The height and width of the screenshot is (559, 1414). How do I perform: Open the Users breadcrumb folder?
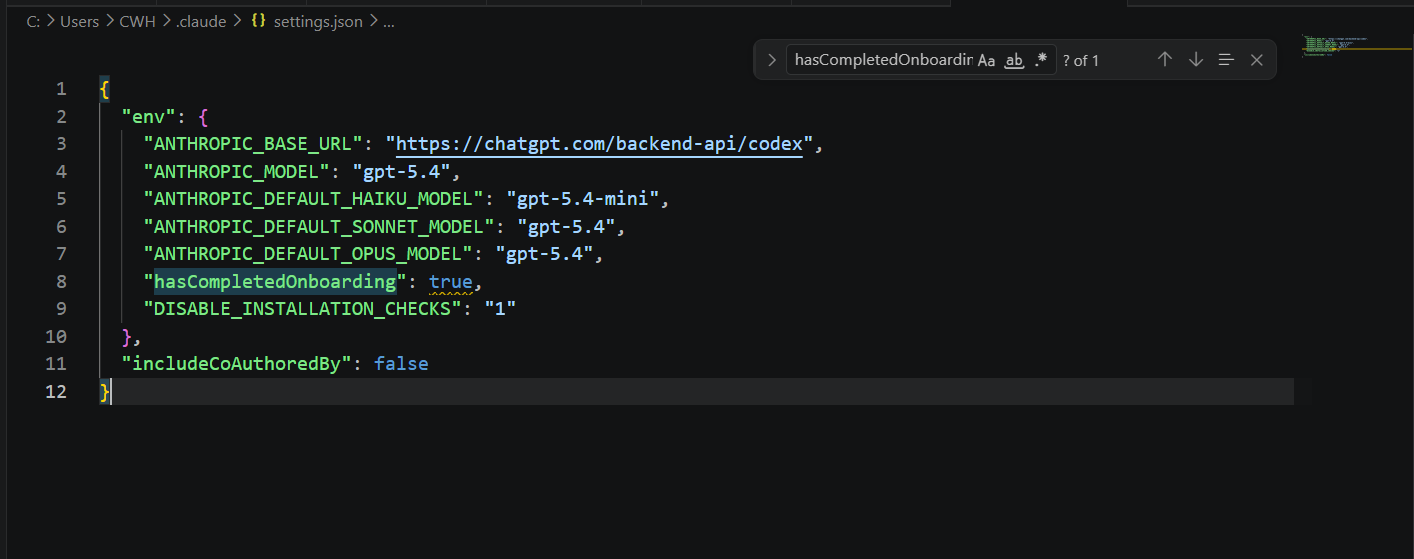tap(79, 21)
